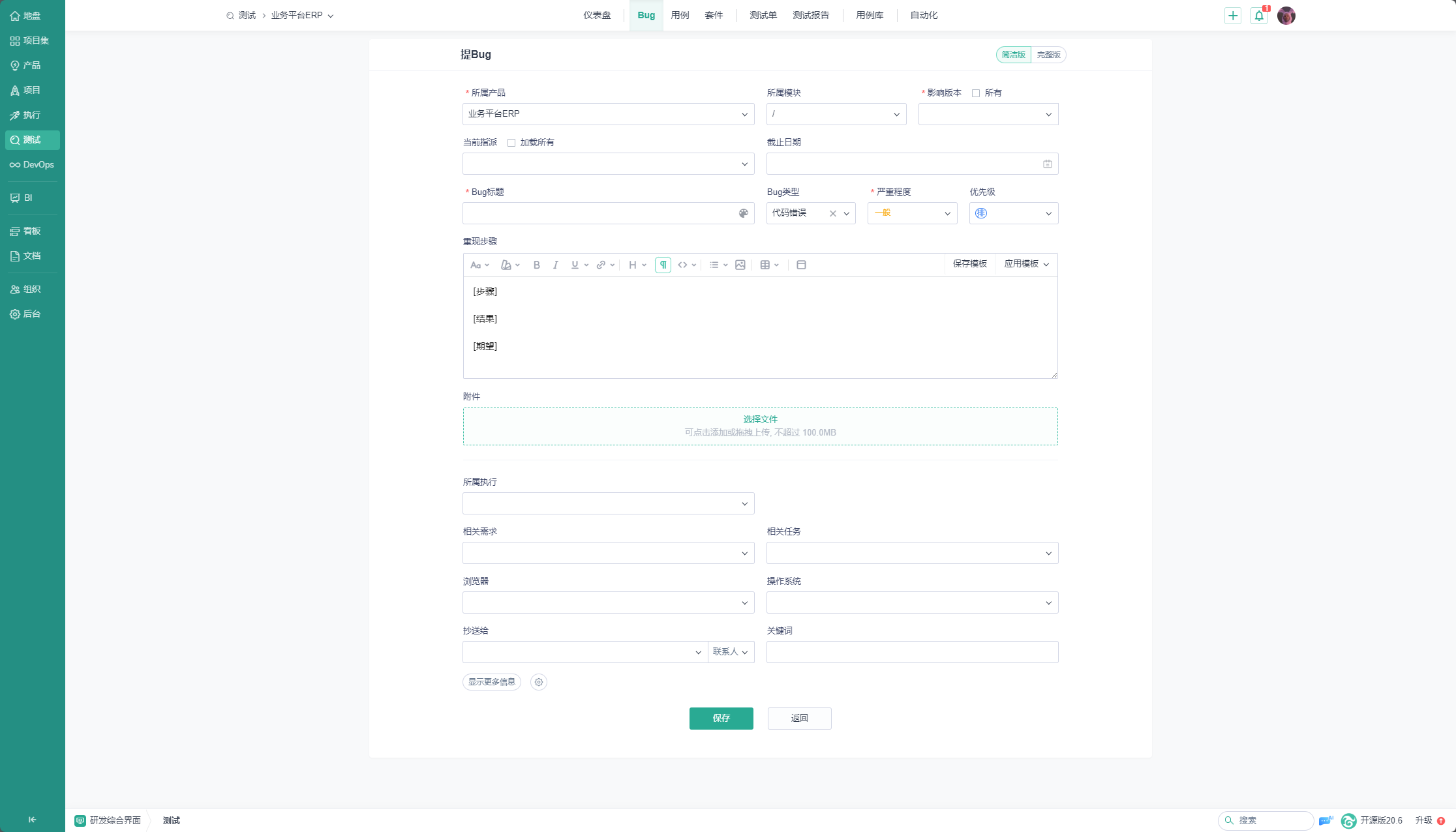Toggle the paragraph mark tool

[663, 265]
